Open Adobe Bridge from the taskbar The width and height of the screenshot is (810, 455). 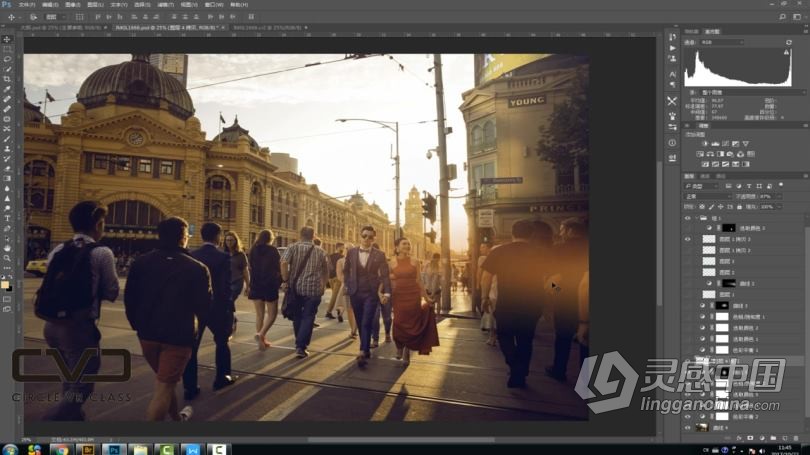[88, 449]
